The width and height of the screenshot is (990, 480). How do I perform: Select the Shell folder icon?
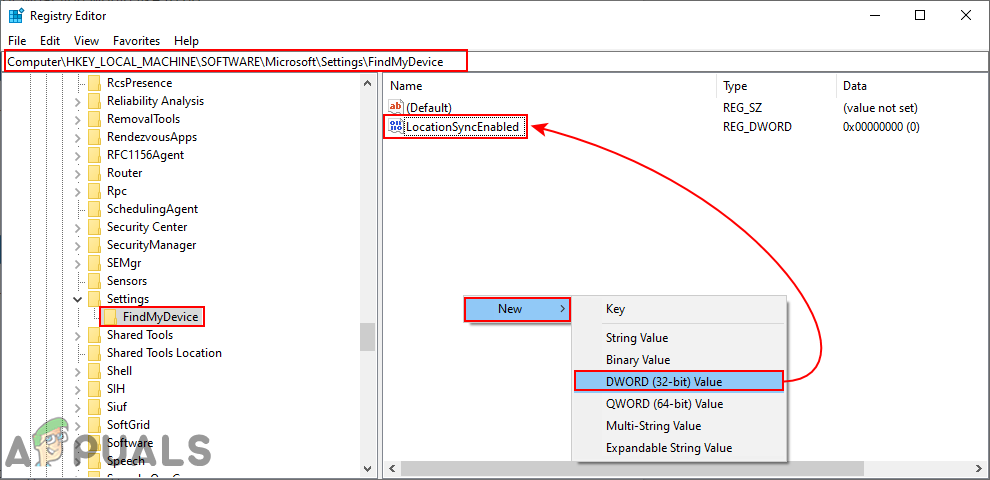(x=95, y=371)
